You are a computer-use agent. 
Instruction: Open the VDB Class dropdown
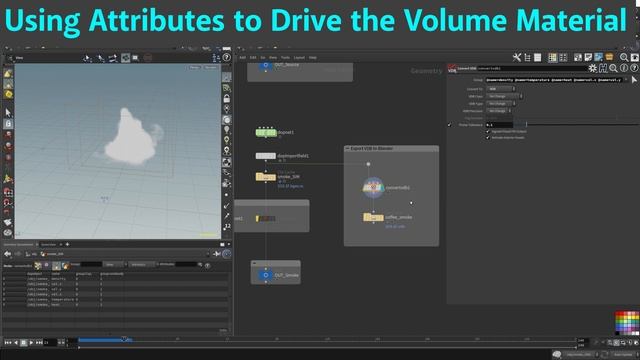[x=504, y=96]
